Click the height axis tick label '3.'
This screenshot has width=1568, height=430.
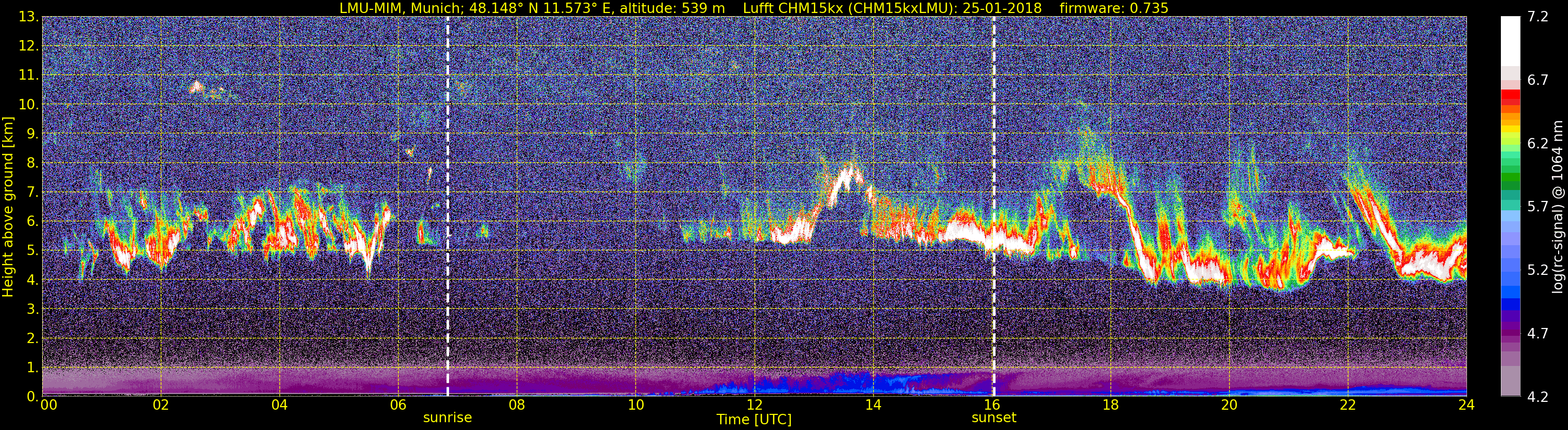point(32,309)
